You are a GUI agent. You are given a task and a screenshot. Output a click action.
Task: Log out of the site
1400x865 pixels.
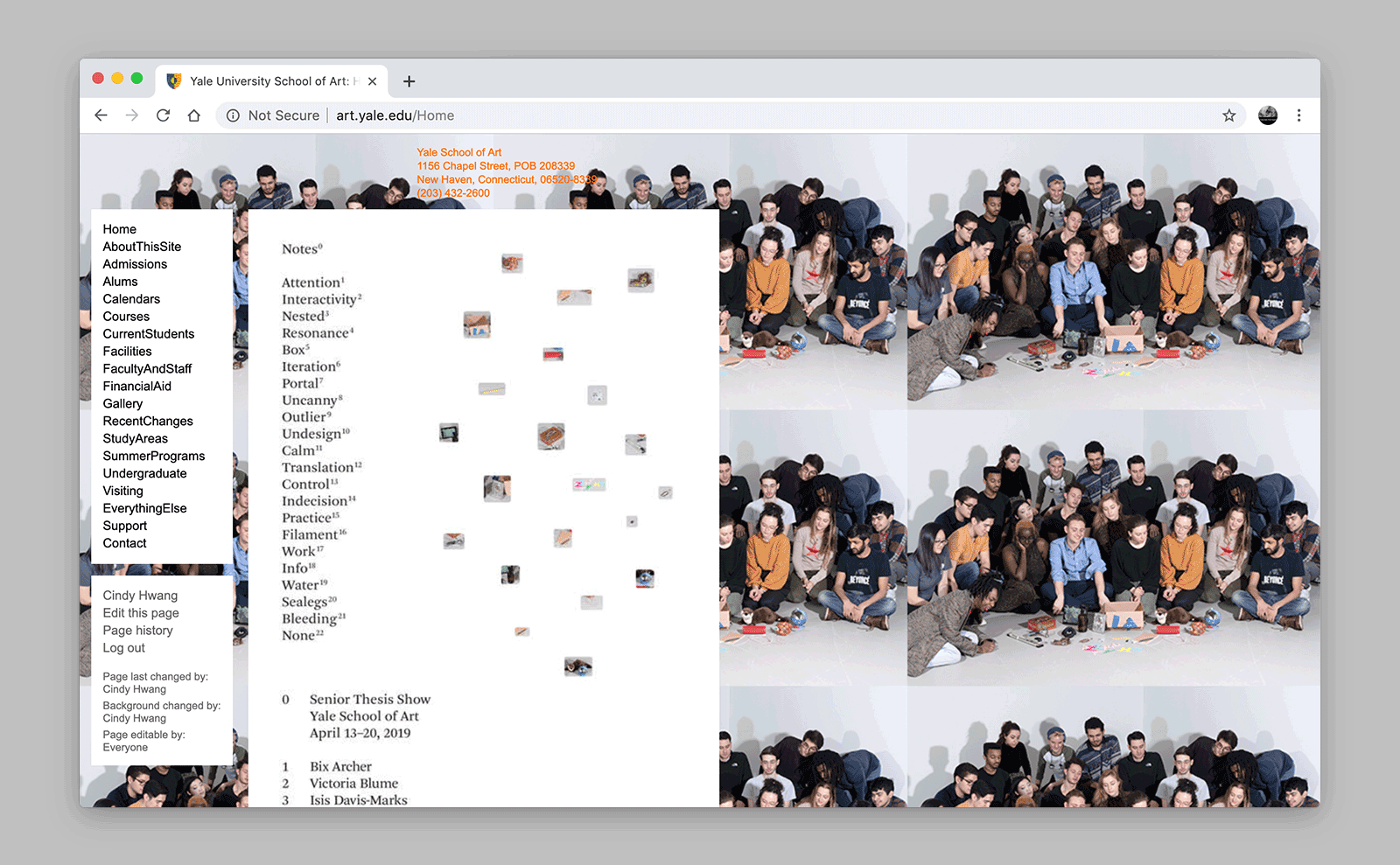(x=123, y=647)
